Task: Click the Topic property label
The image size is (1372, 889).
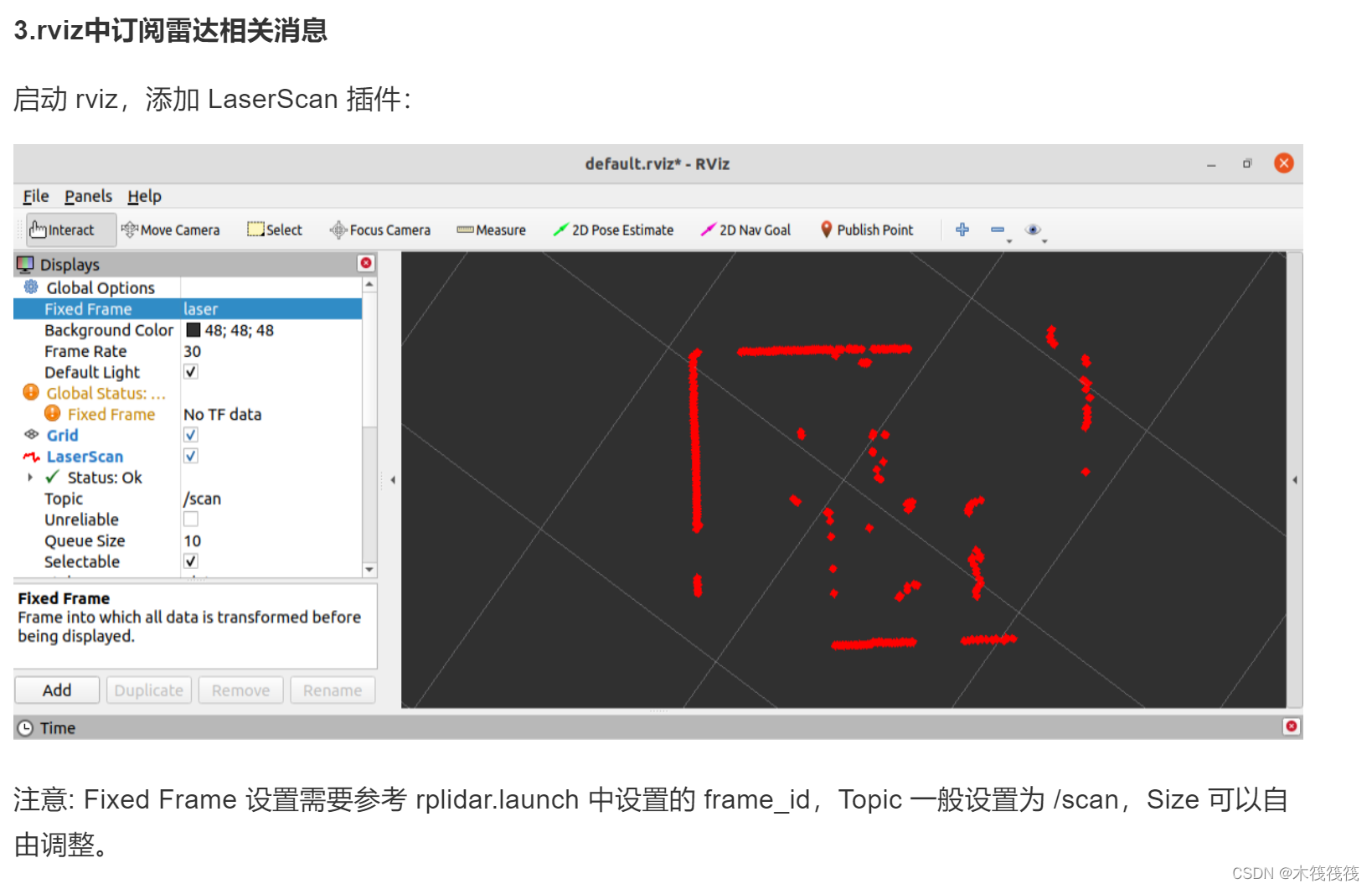Action: coord(64,499)
